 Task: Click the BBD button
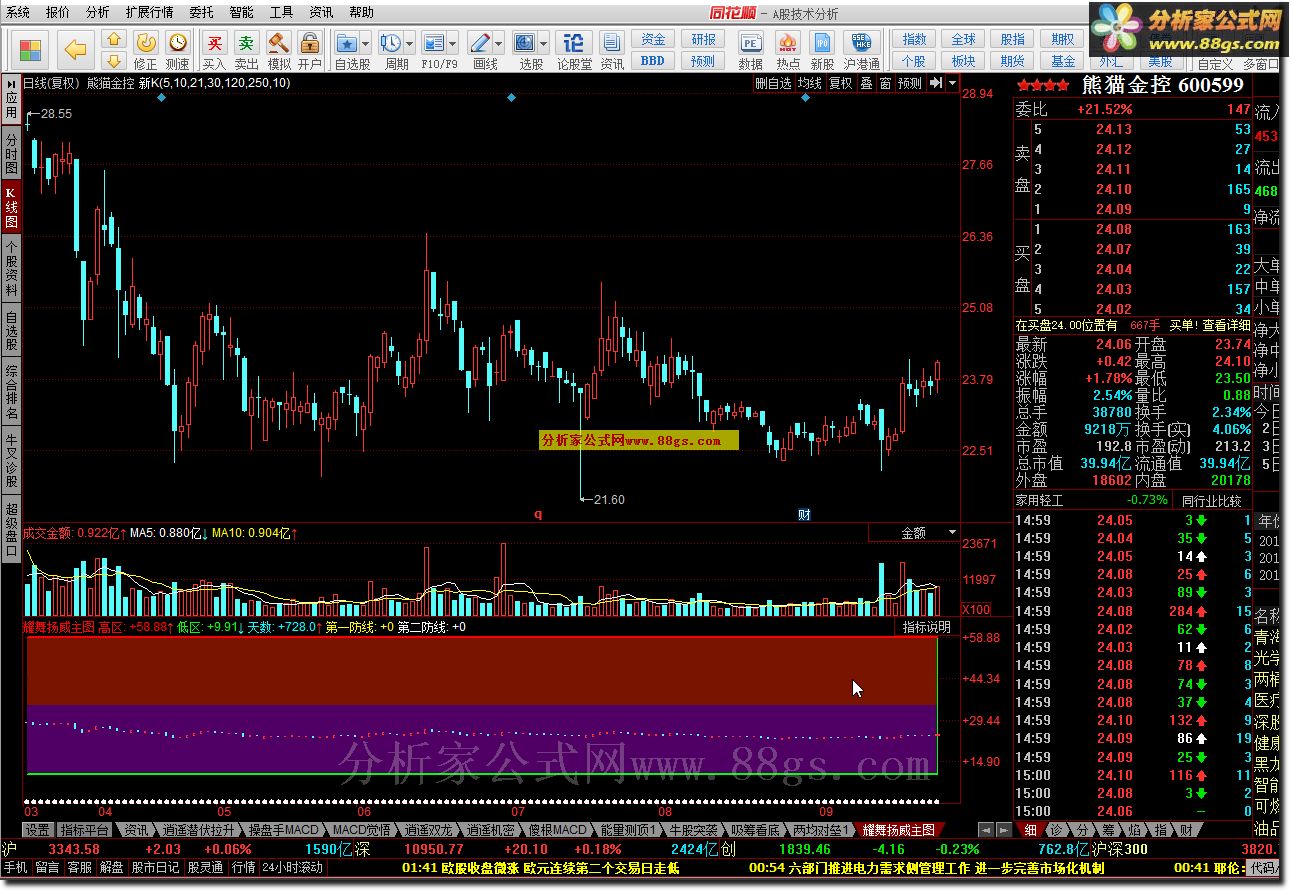[653, 61]
